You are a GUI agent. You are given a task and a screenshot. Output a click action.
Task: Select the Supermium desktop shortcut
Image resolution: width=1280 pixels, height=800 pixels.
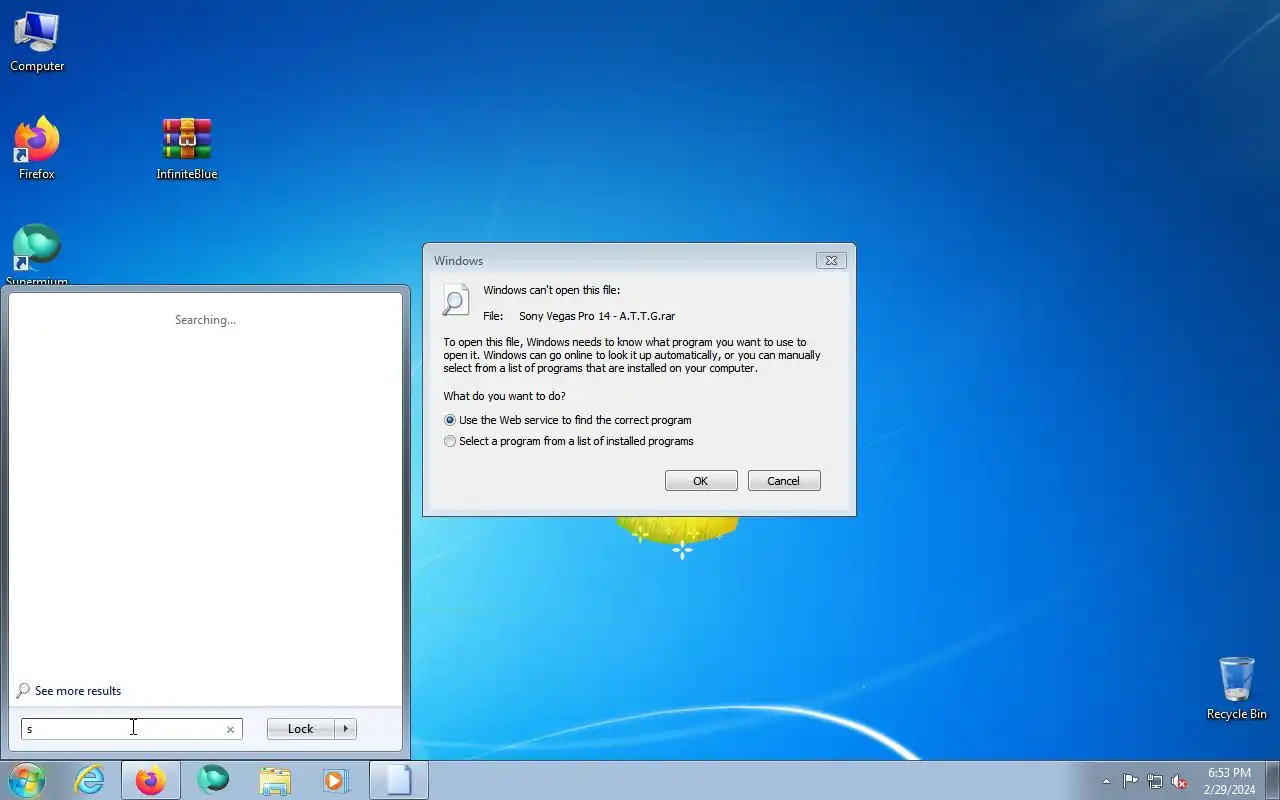[37, 255]
